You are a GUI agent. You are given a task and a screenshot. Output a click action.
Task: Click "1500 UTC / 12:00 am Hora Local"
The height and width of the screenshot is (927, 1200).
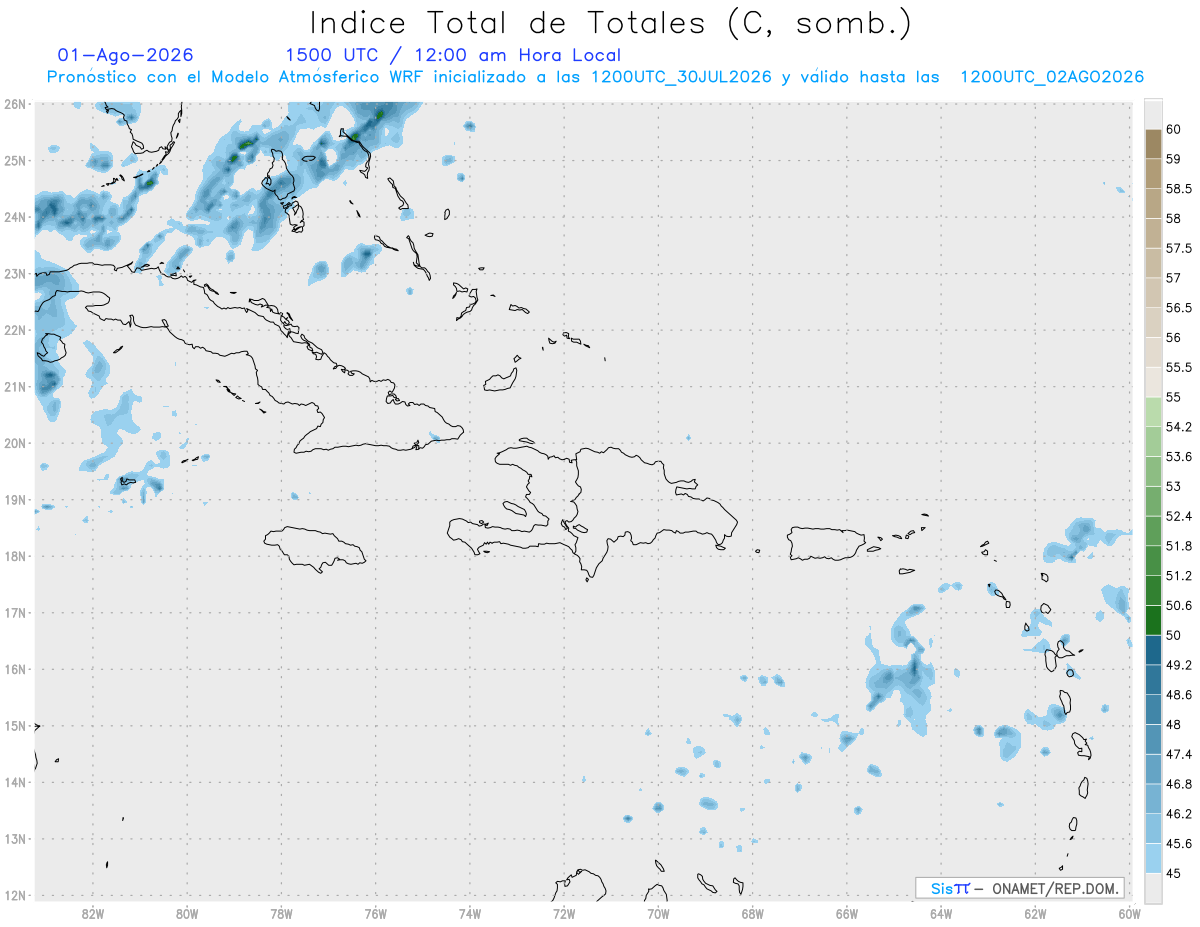tap(453, 55)
